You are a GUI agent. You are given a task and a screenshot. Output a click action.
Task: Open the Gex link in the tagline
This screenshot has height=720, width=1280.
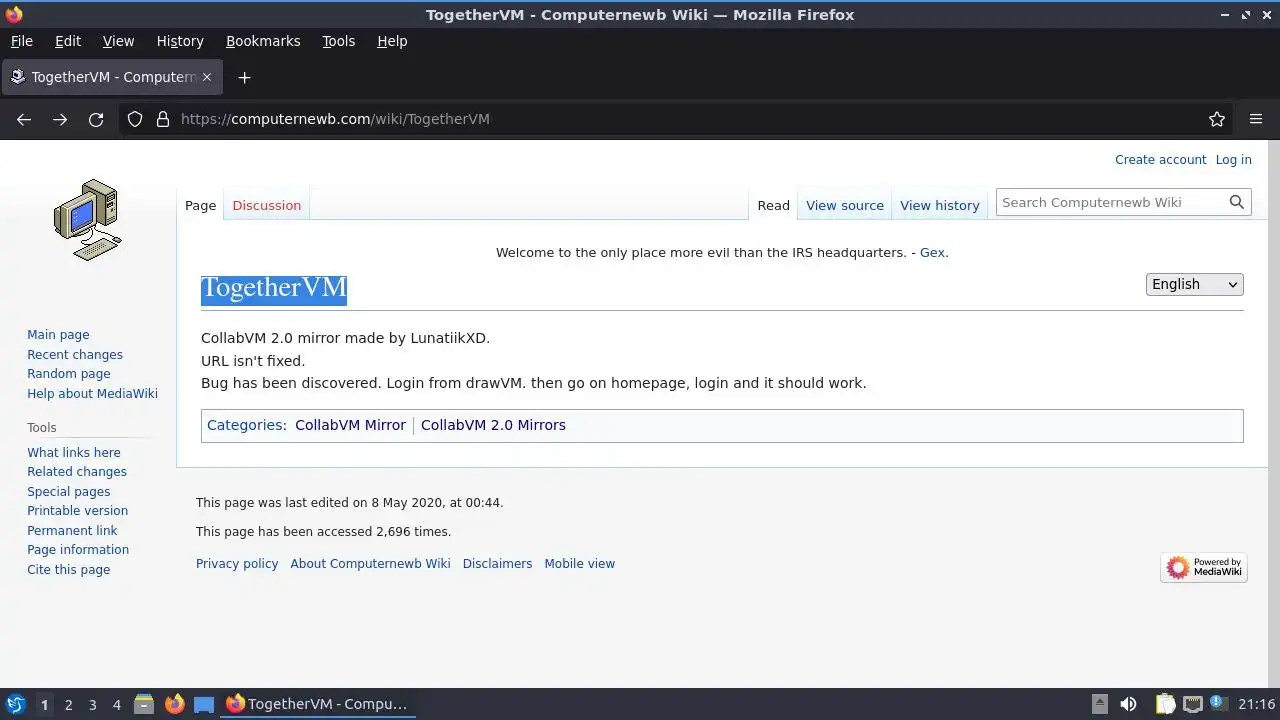932,252
